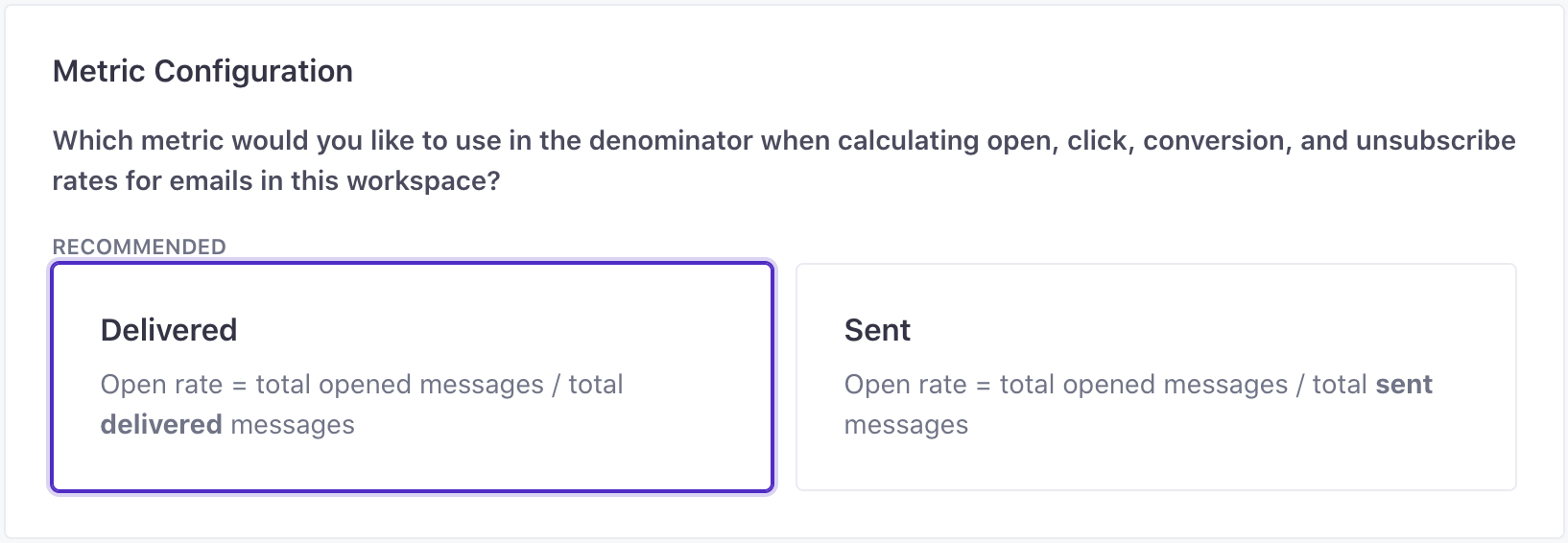1568x543 pixels.
Task: Click the bold "sent" word in formula
Action: pos(1404,385)
